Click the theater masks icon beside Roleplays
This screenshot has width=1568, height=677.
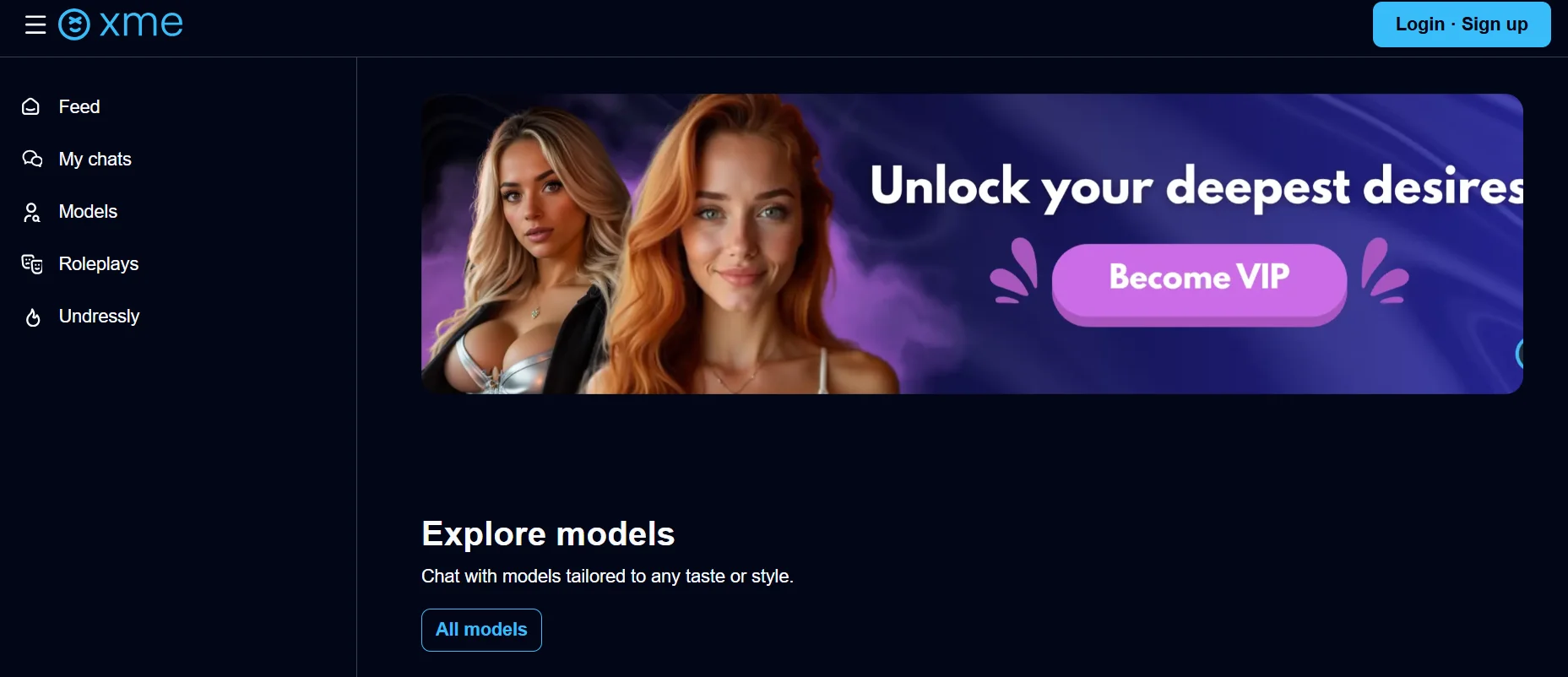click(32, 264)
